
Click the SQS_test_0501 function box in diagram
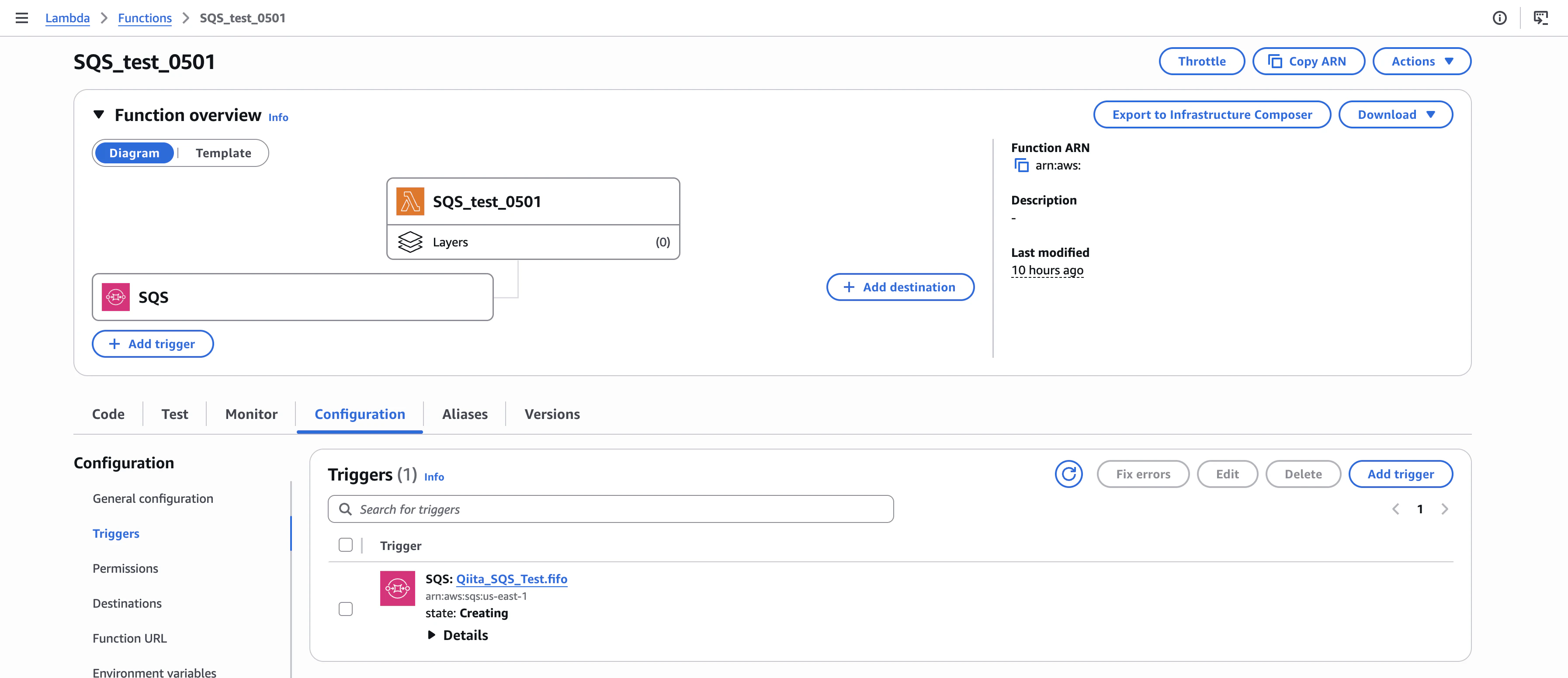533,201
